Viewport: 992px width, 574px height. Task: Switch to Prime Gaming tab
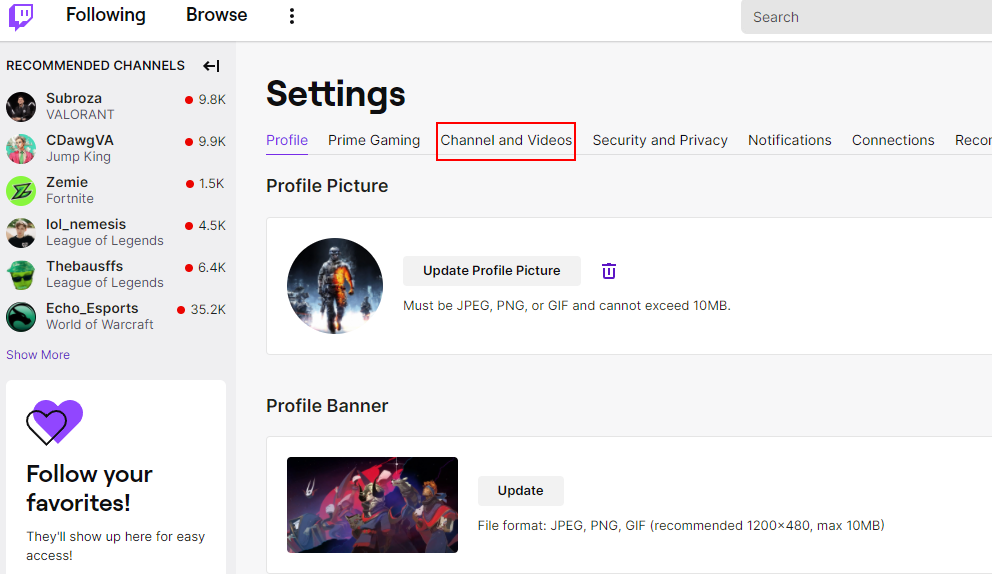374,140
